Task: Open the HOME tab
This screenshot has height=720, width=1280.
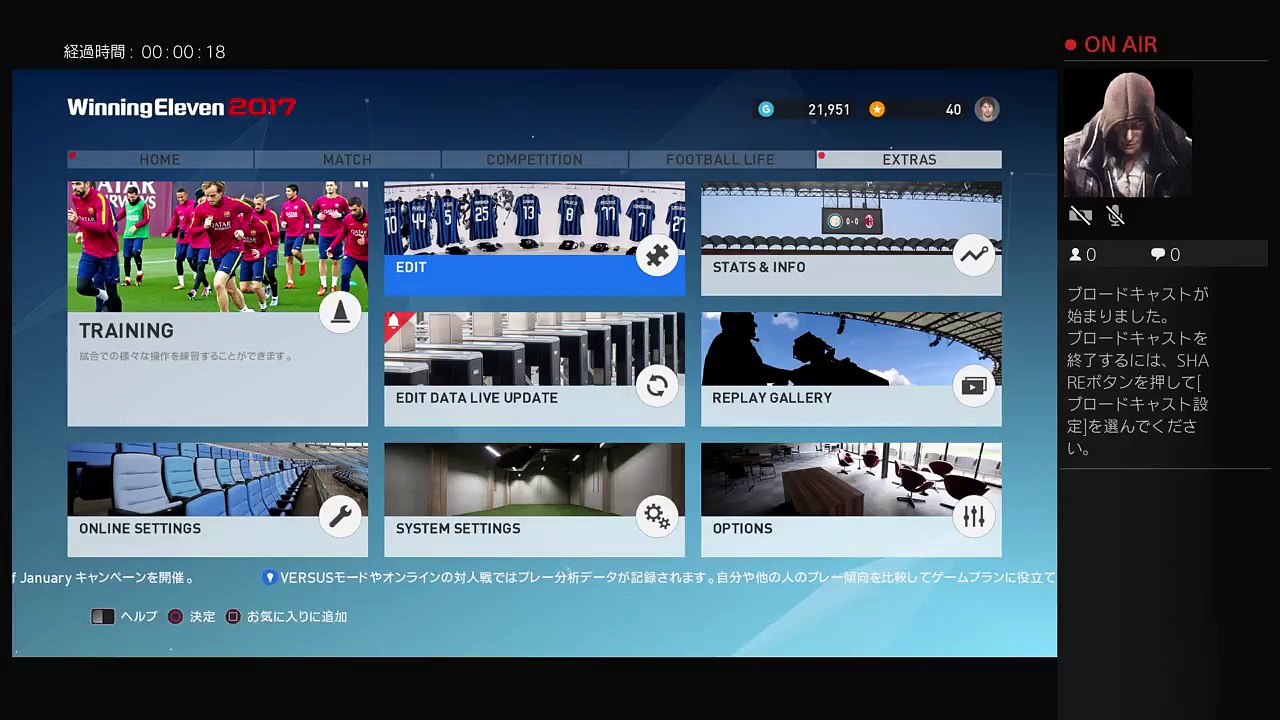Action: (x=160, y=160)
